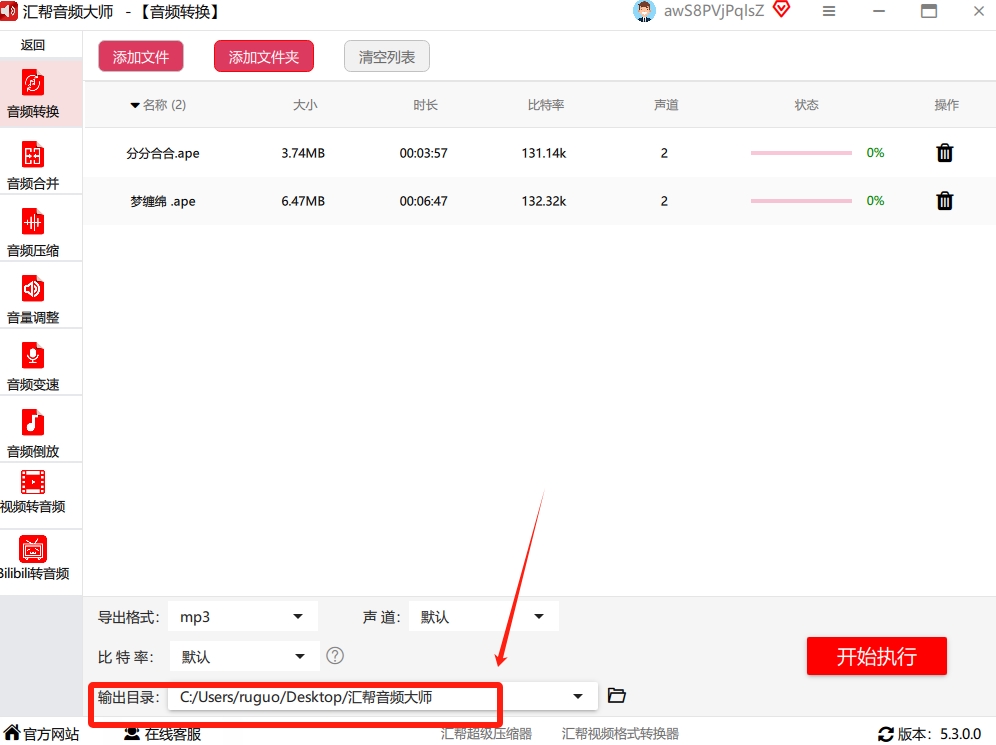Select the file name 分分合合.ape
996x745 pixels.
(x=163, y=153)
